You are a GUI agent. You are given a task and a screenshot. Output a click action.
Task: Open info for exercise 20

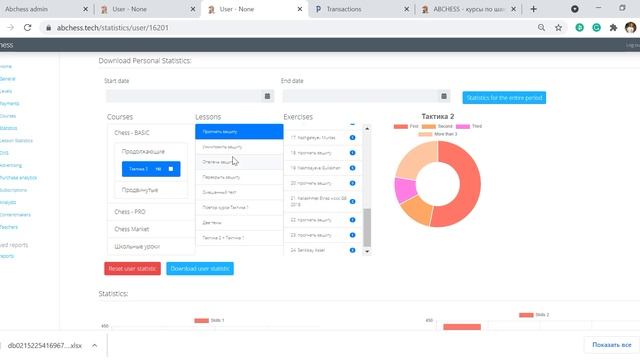pyautogui.click(x=352, y=183)
